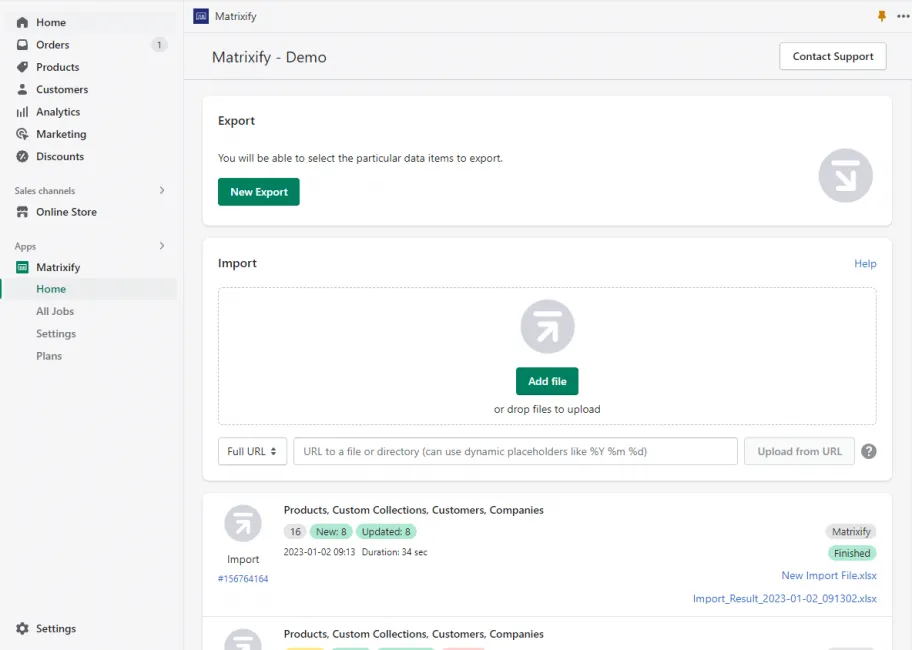Click the Import job #156764164 arrow icon
912x650 pixels.
[243, 523]
